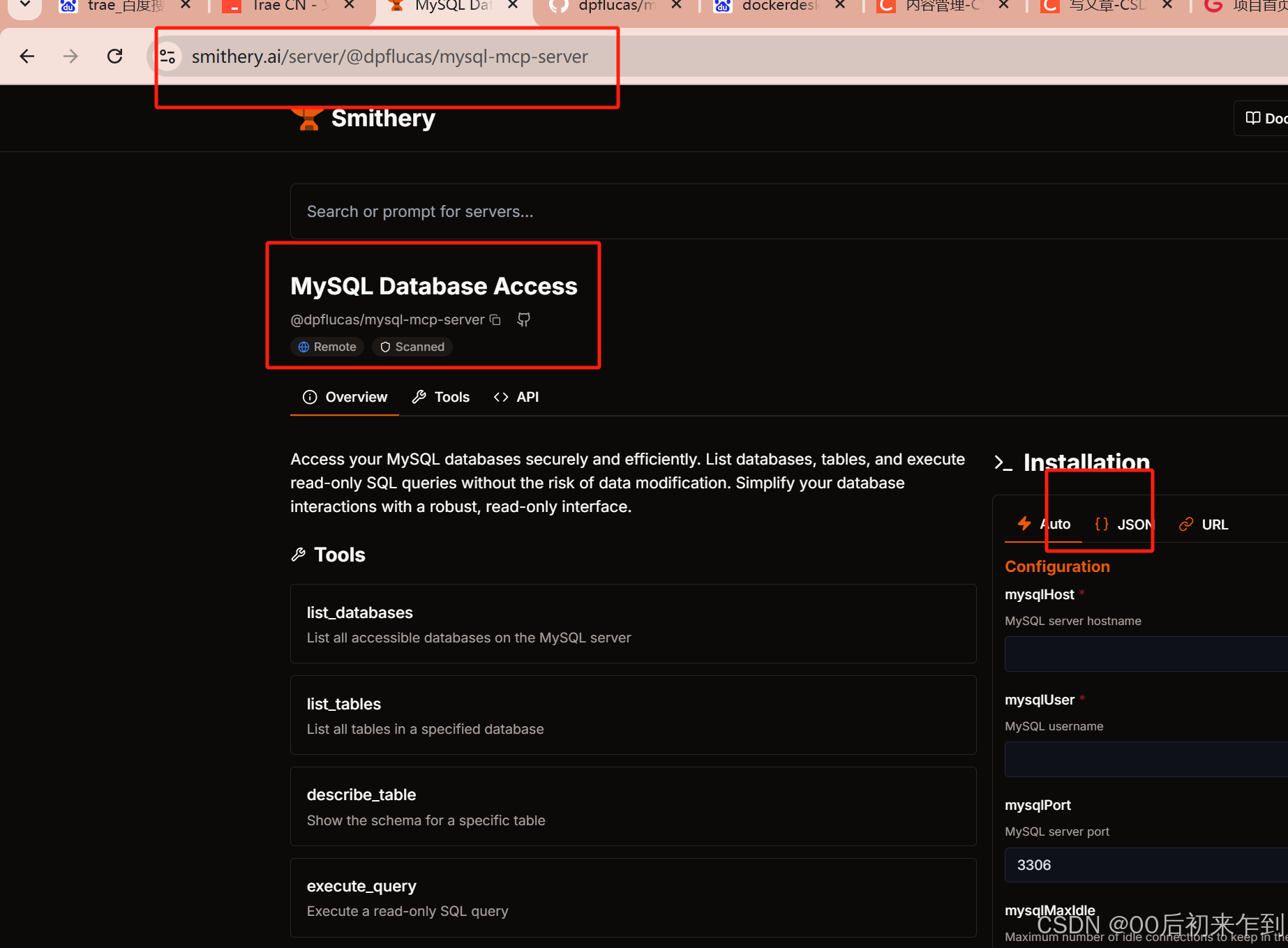The width and height of the screenshot is (1288, 948).
Task: Click the terminal prompt icon beside Installation
Action: pyautogui.click(x=1003, y=462)
